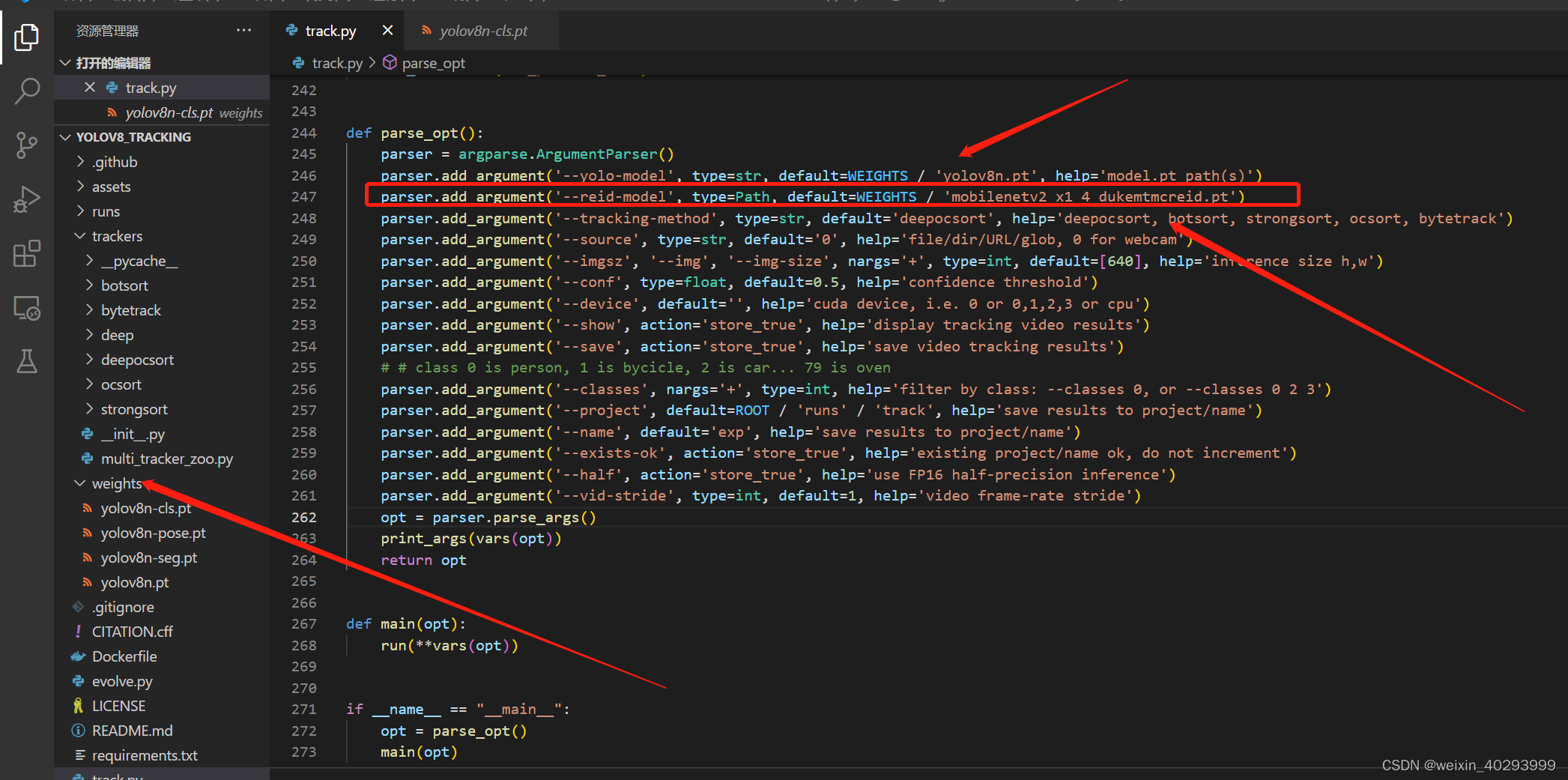Click line number 247 in gutter
Screen dimensions: 1568x780
coord(303,196)
